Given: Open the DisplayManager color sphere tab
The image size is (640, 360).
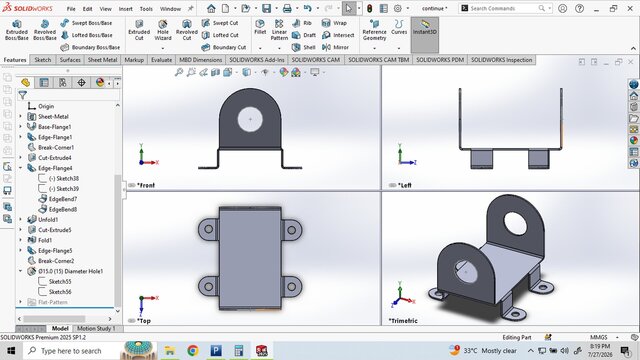Looking at the screenshot, I should pos(100,82).
